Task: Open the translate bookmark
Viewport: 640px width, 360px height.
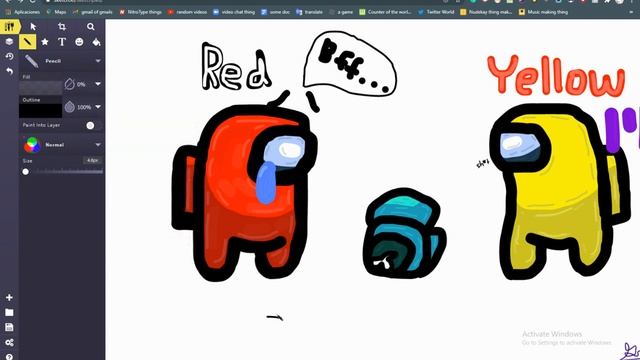Action: (310, 12)
